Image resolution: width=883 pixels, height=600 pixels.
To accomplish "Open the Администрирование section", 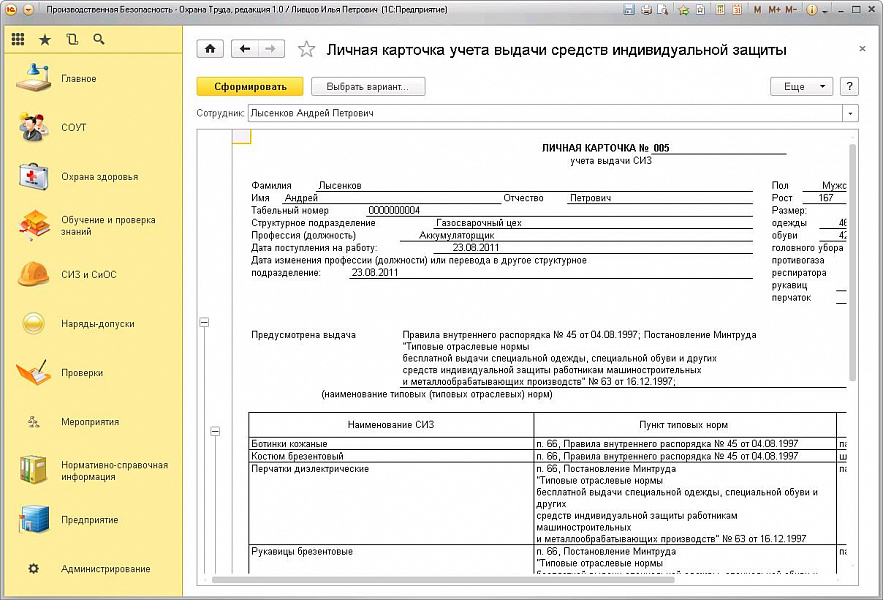I will [106, 569].
